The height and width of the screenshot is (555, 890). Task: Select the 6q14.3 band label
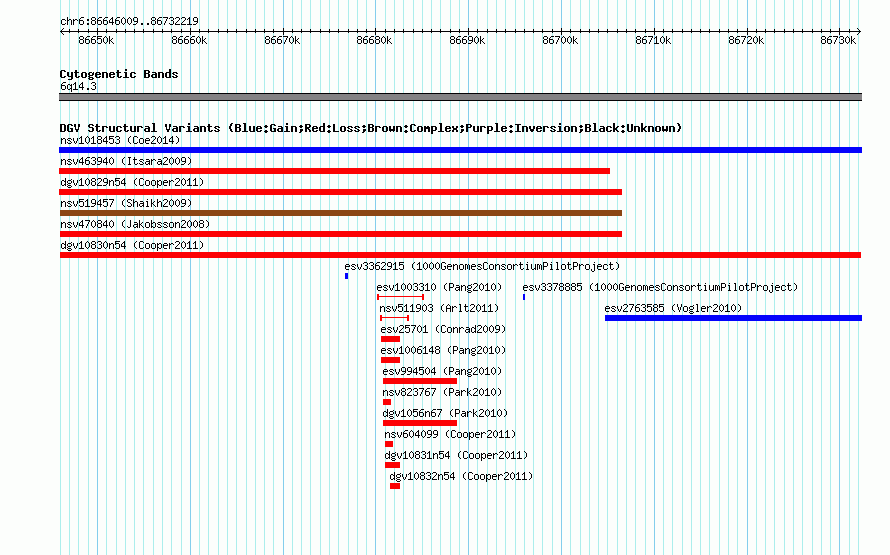coord(78,86)
